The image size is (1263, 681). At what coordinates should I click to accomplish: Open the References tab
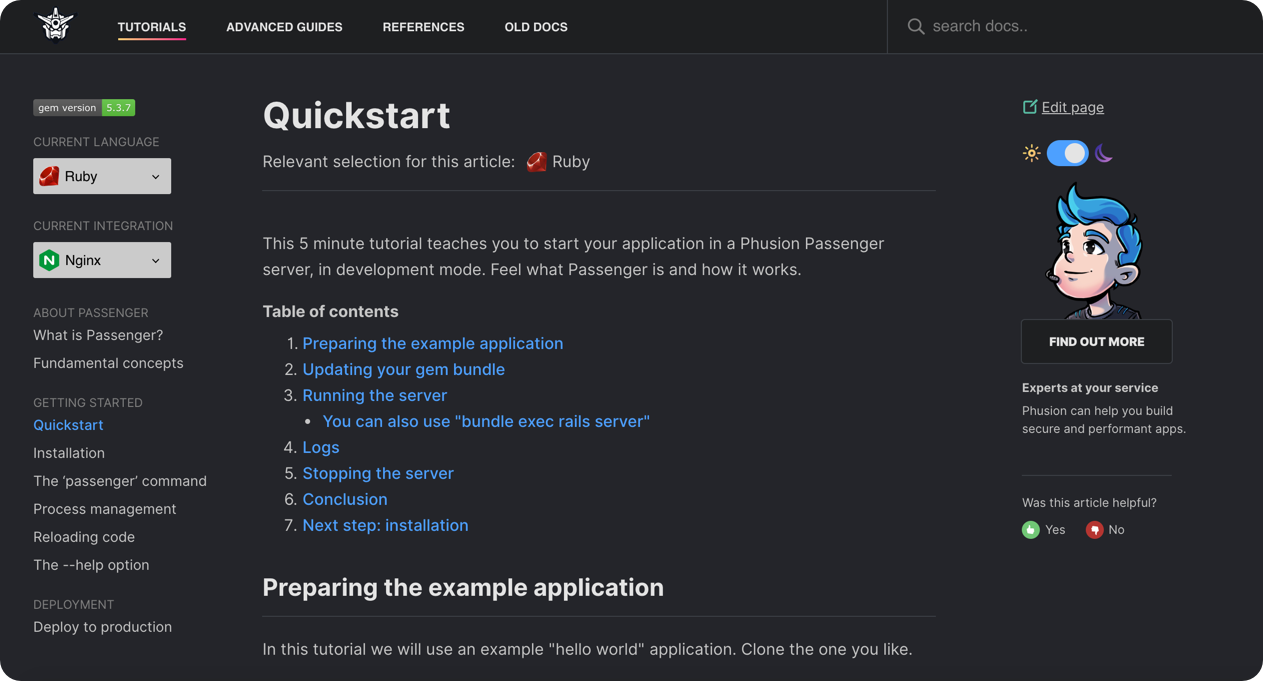tap(423, 27)
